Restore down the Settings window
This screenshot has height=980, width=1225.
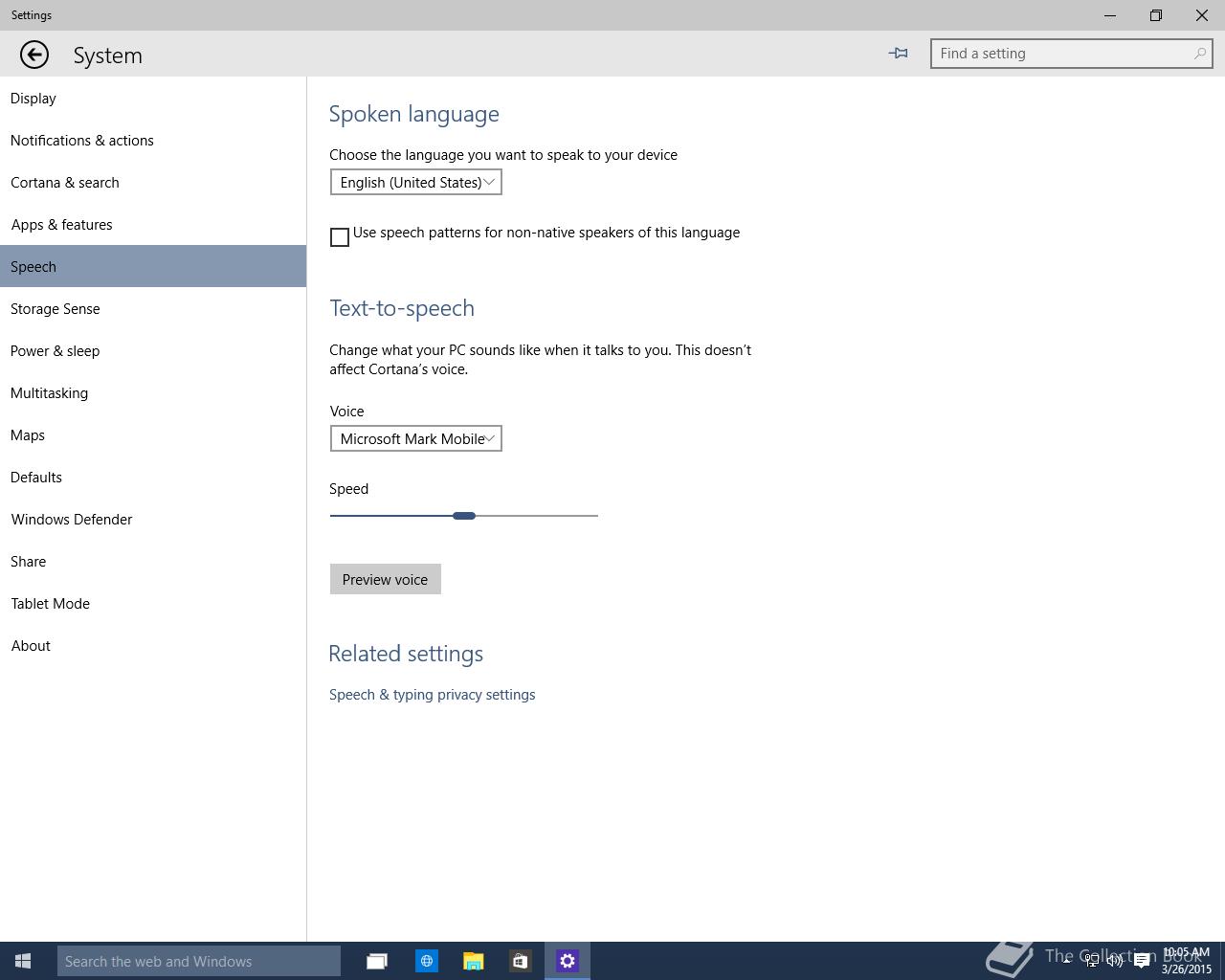coord(1156,15)
